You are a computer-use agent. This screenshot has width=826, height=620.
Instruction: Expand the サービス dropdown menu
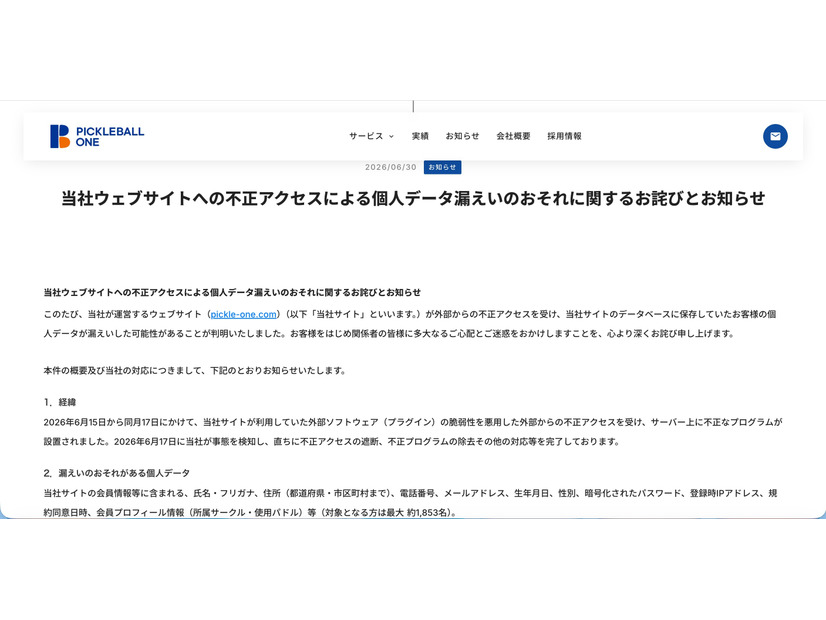pos(371,136)
